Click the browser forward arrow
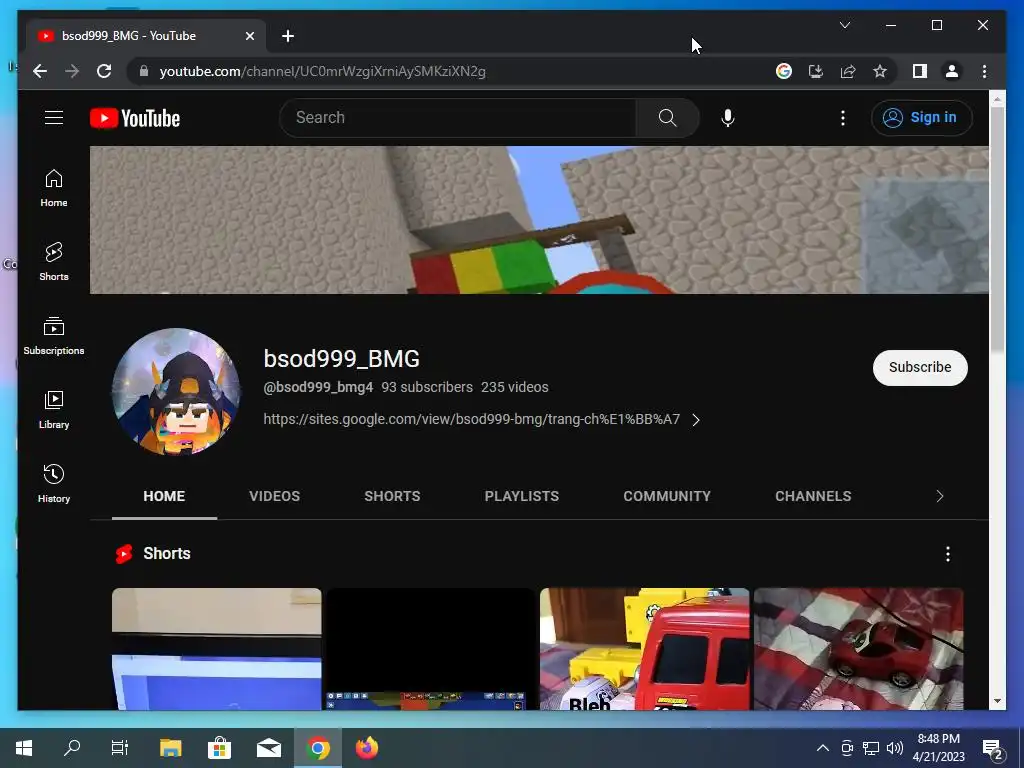Screen dimensions: 1024x768 (72, 71)
